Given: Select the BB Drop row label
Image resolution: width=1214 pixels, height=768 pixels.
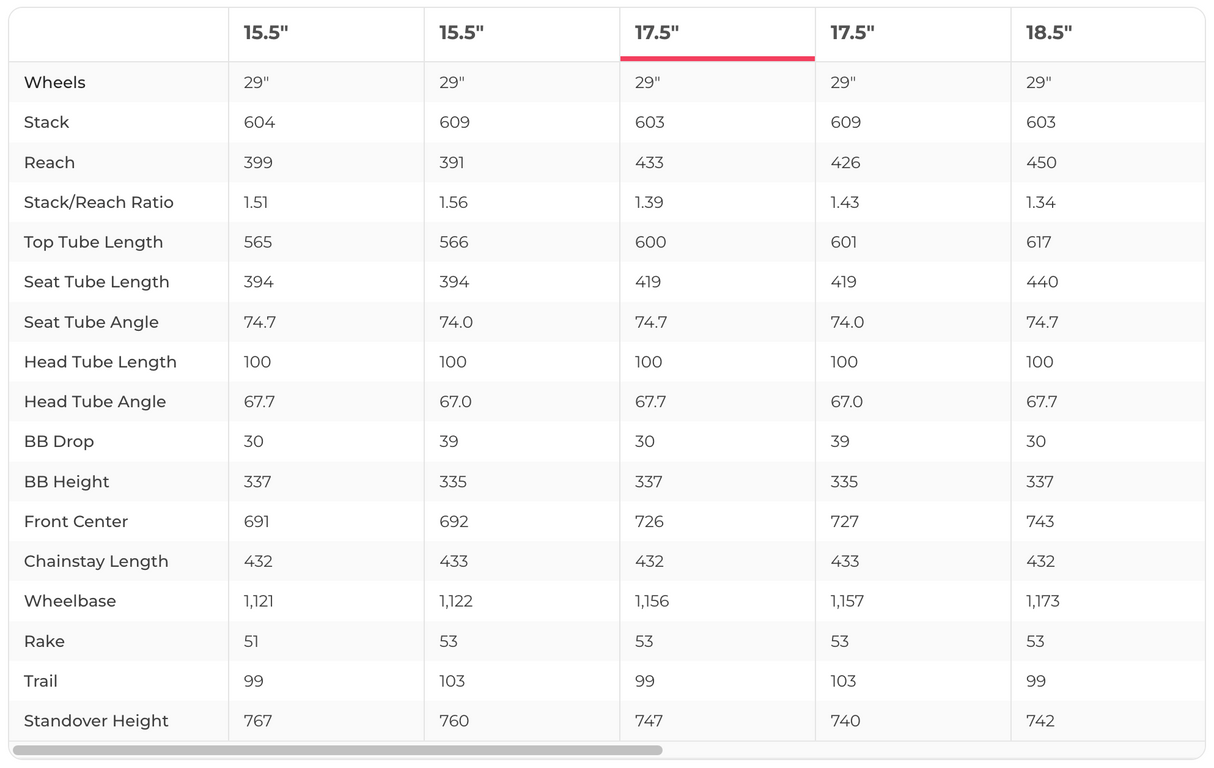Looking at the screenshot, I should pos(59,442).
